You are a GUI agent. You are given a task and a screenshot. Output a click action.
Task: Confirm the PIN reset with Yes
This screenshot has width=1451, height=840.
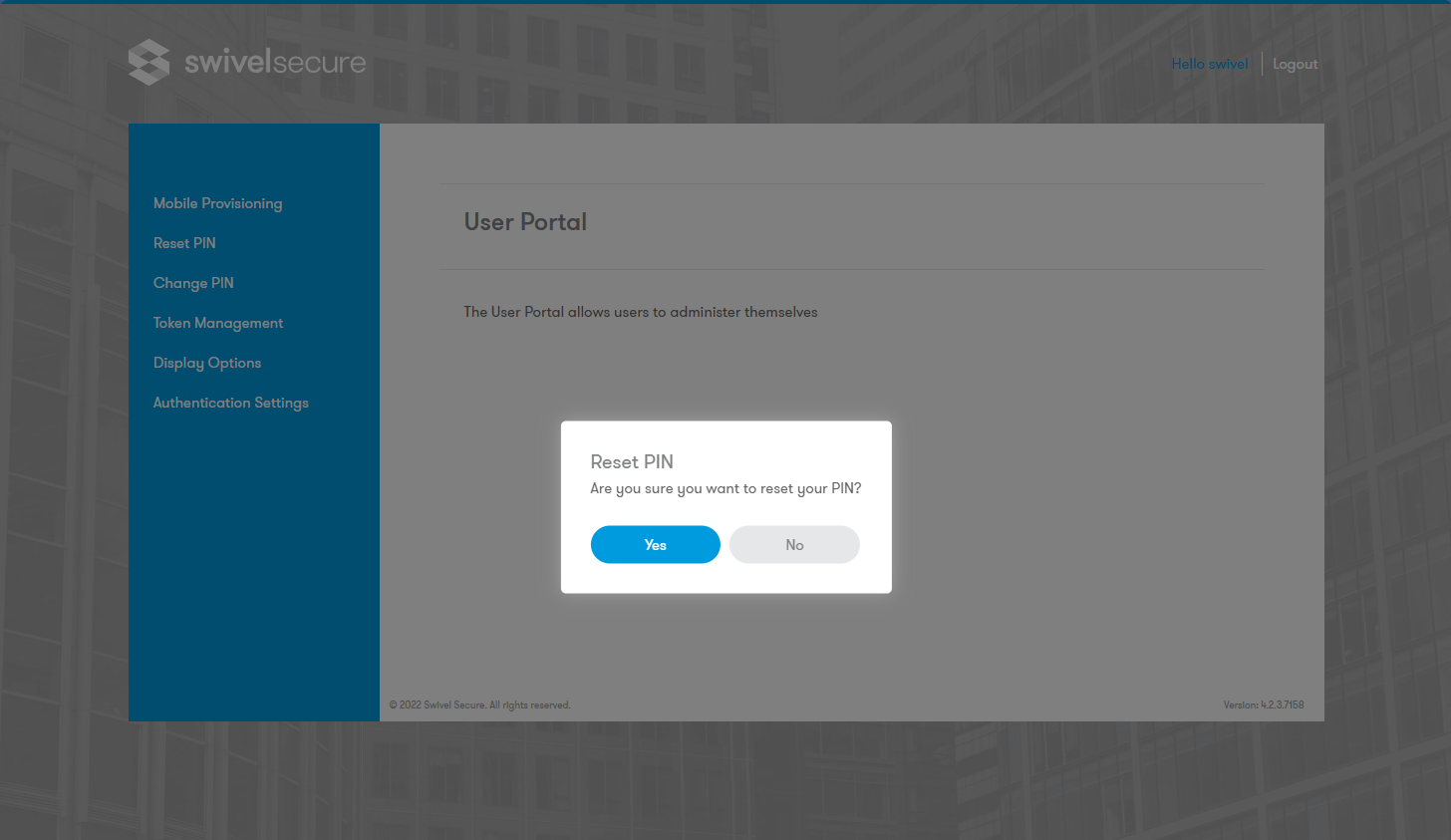655,545
